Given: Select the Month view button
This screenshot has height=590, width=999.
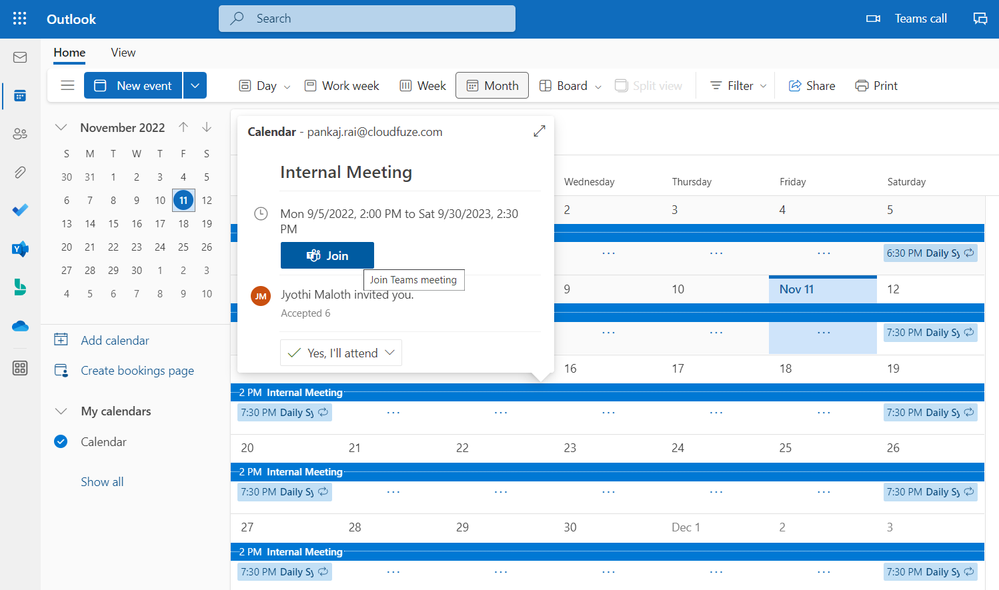Looking at the screenshot, I should (x=492, y=85).
